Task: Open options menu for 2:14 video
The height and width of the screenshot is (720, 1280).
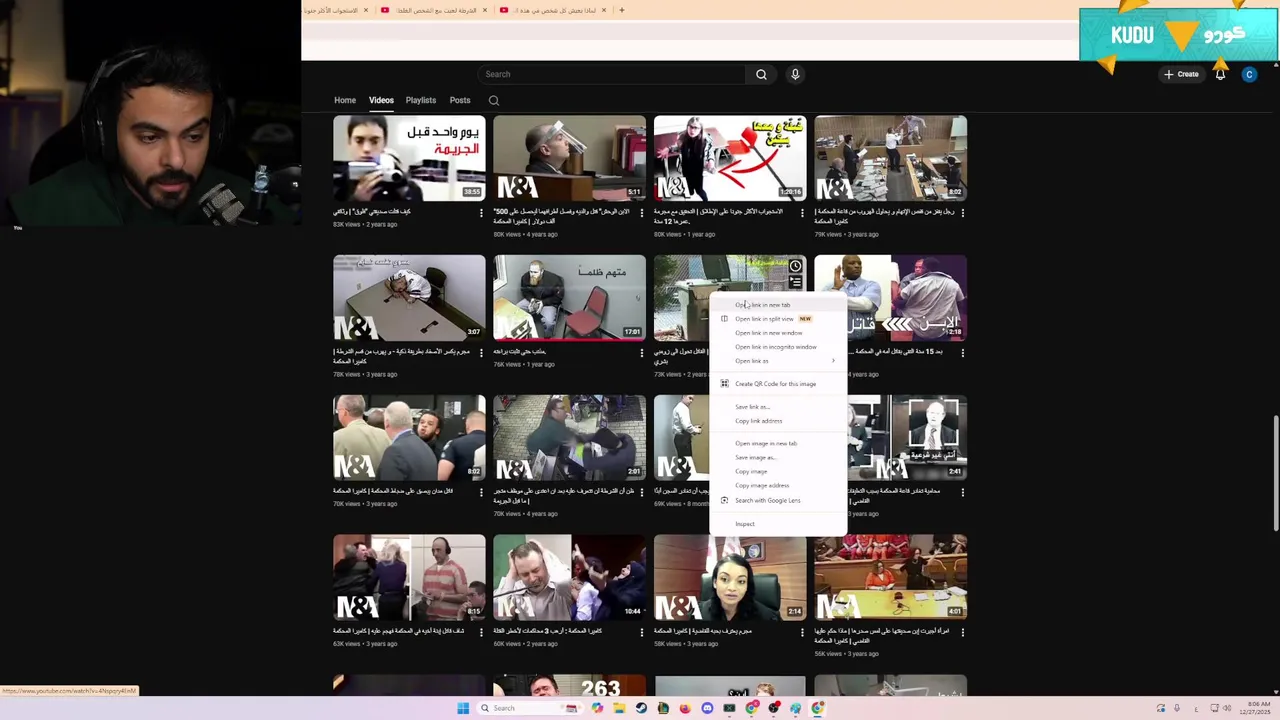Action: point(802,632)
